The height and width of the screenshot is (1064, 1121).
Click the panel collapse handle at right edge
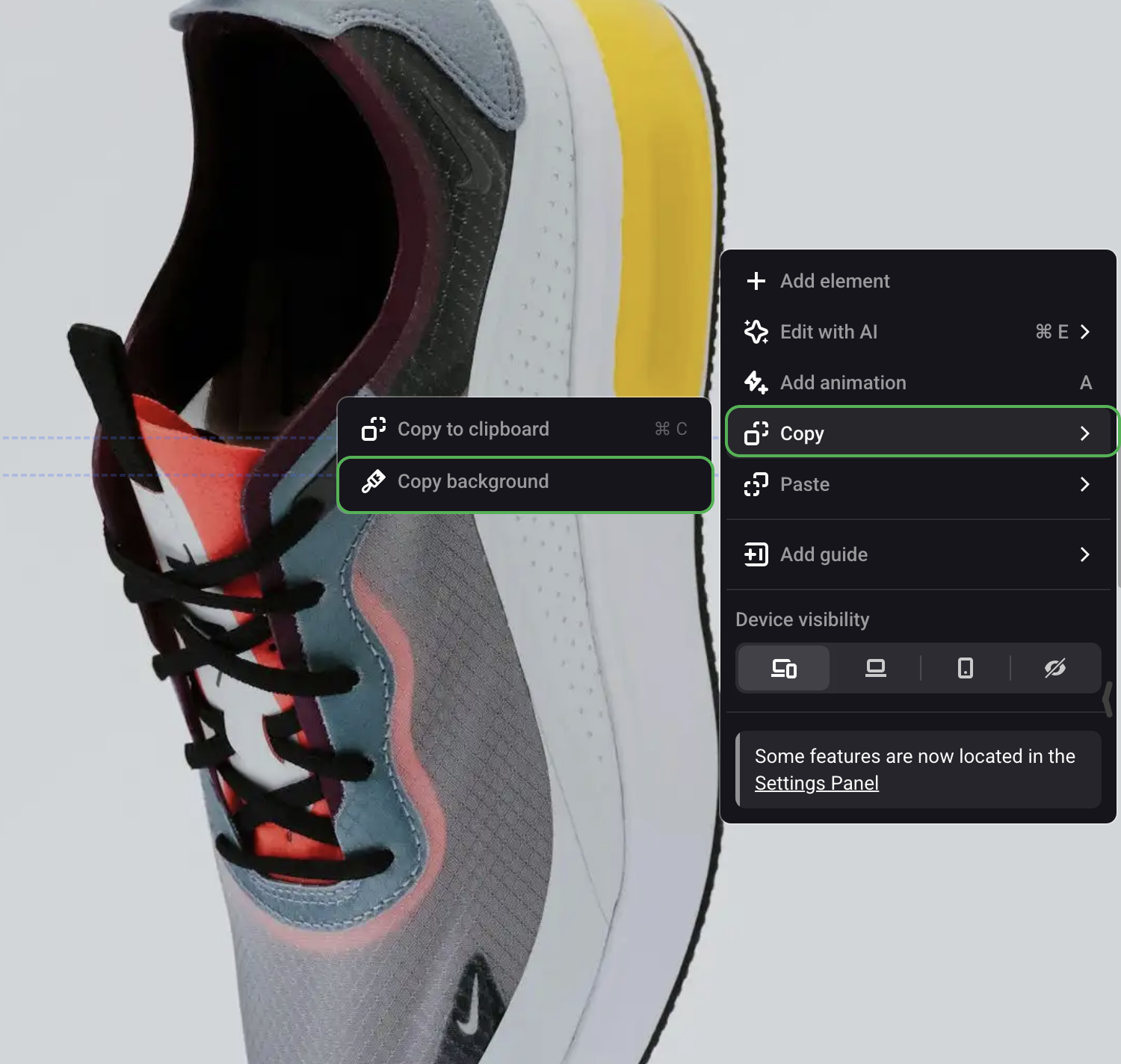click(x=1108, y=699)
